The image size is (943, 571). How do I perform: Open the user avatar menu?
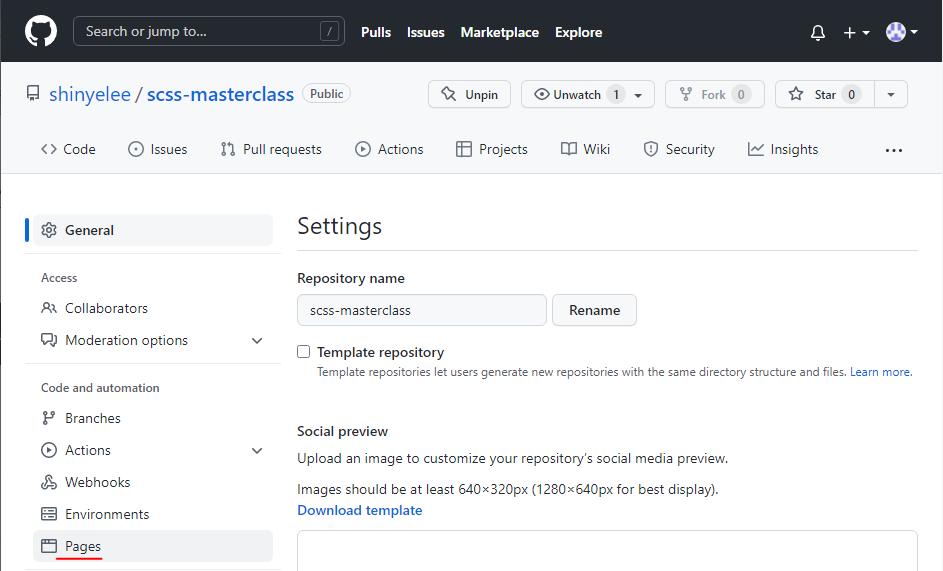[x=901, y=32]
